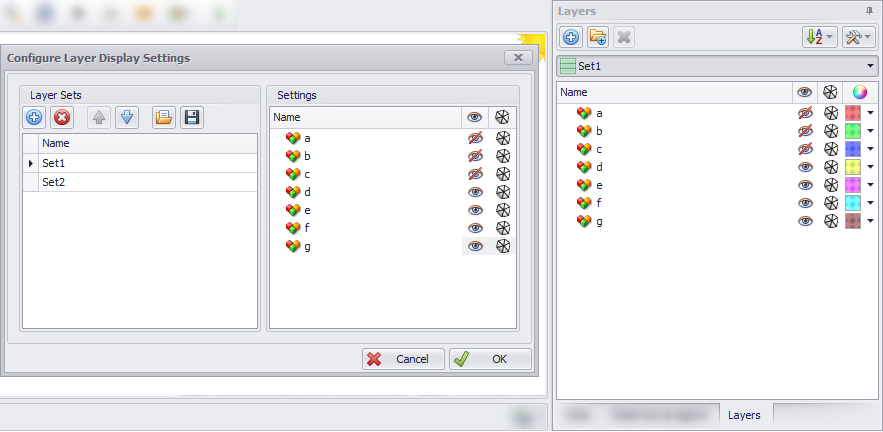
Task: Click OK to confirm settings
Action: point(490,359)
